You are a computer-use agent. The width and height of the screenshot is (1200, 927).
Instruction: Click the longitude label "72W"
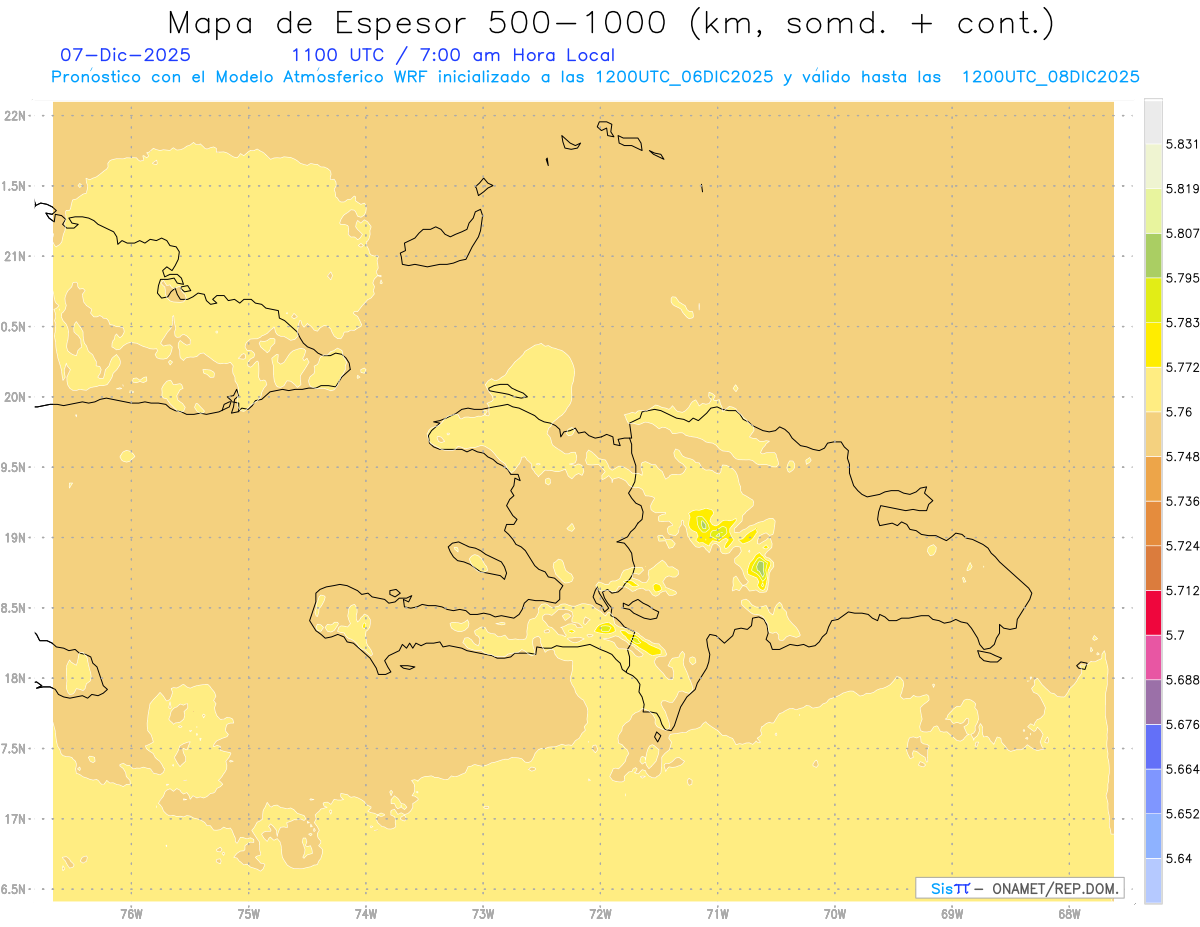point(600,913)
